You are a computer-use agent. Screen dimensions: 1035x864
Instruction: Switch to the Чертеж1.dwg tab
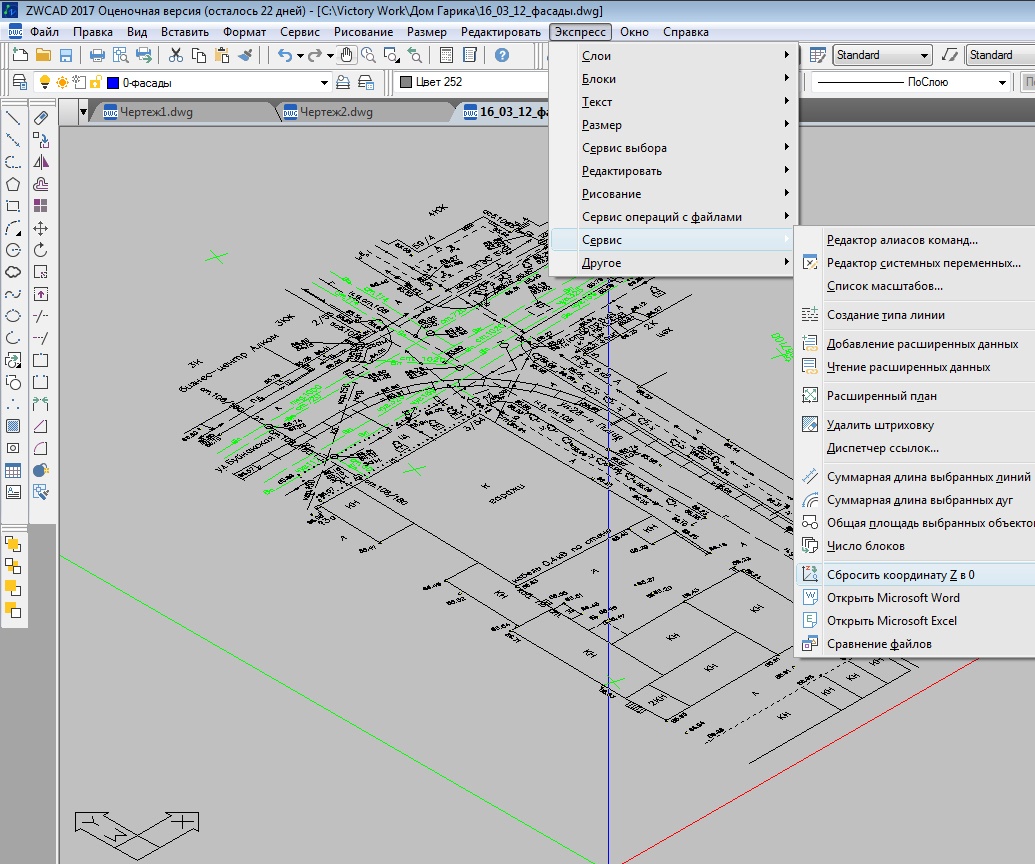(154, 112)
